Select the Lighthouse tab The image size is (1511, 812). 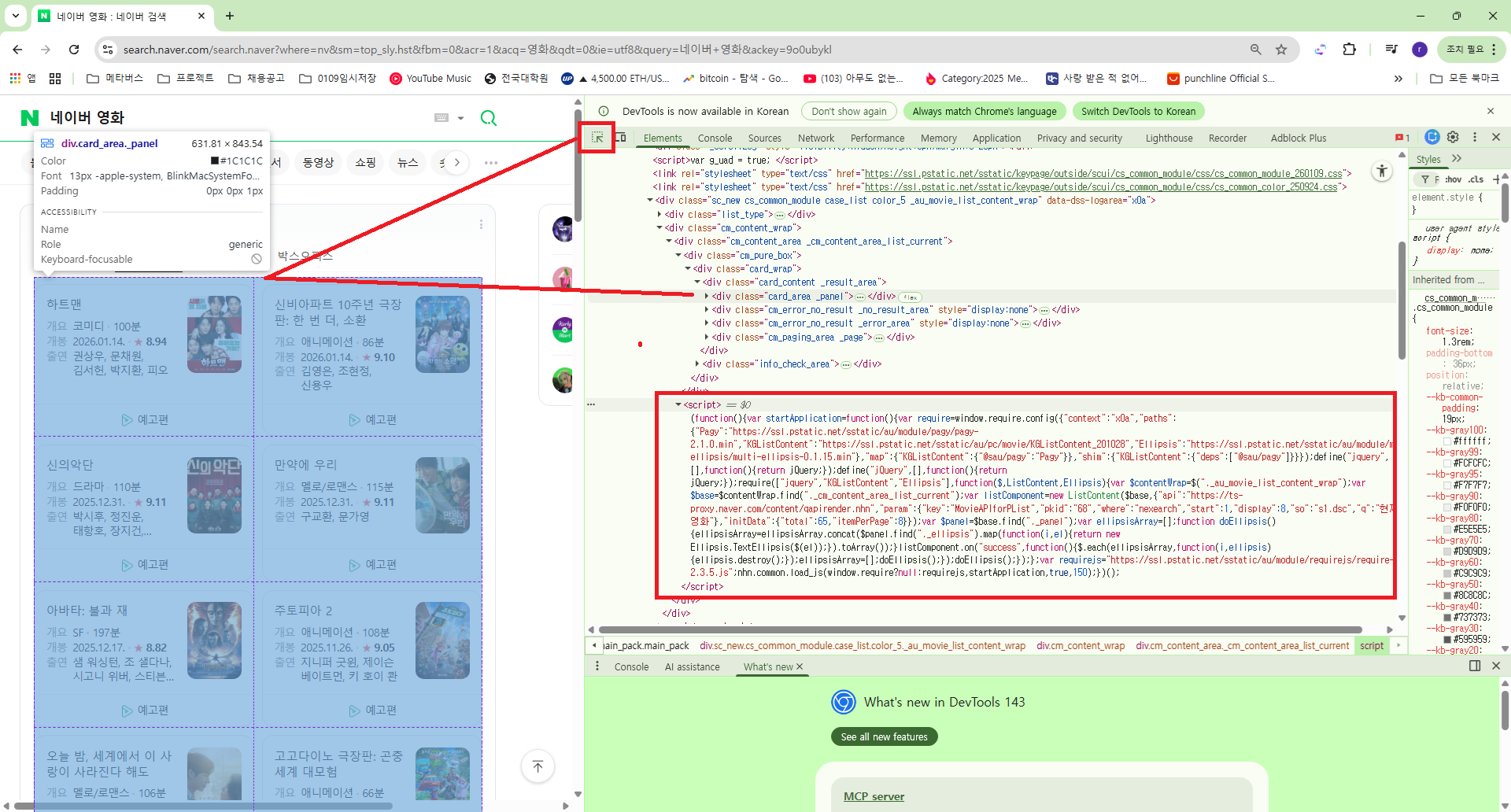(1169, 138)
